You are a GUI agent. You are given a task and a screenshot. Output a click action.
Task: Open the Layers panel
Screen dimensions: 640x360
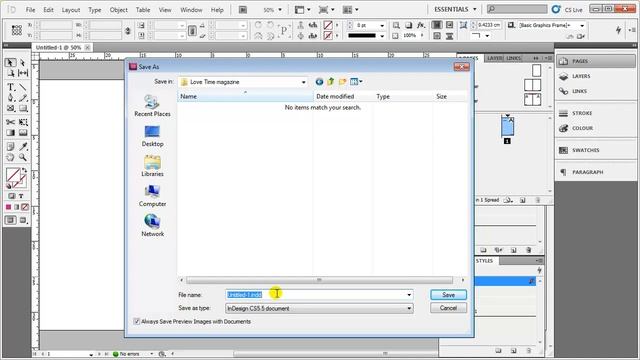[595, 76]
